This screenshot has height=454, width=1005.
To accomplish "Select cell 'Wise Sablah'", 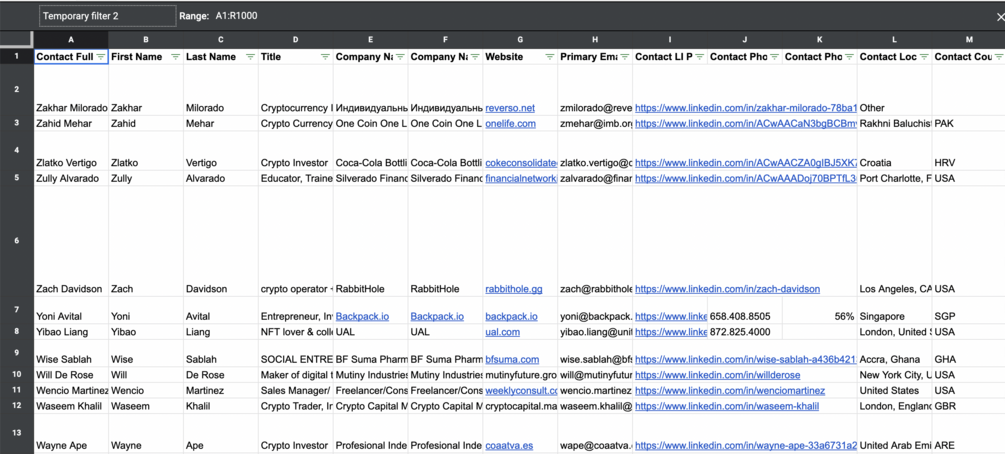I will [71, 353].
